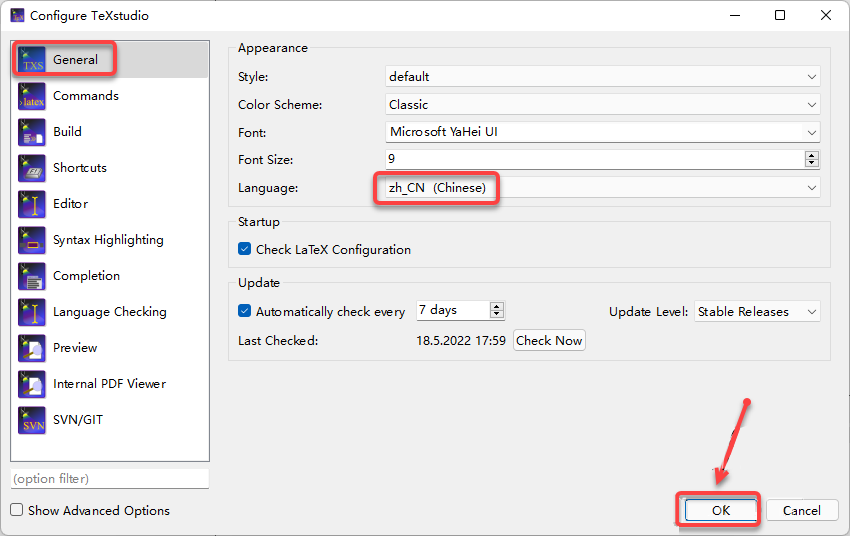This screenshot has height=536, width=850.
Task: Click the Cancel button
Action: tap(801, 510)
